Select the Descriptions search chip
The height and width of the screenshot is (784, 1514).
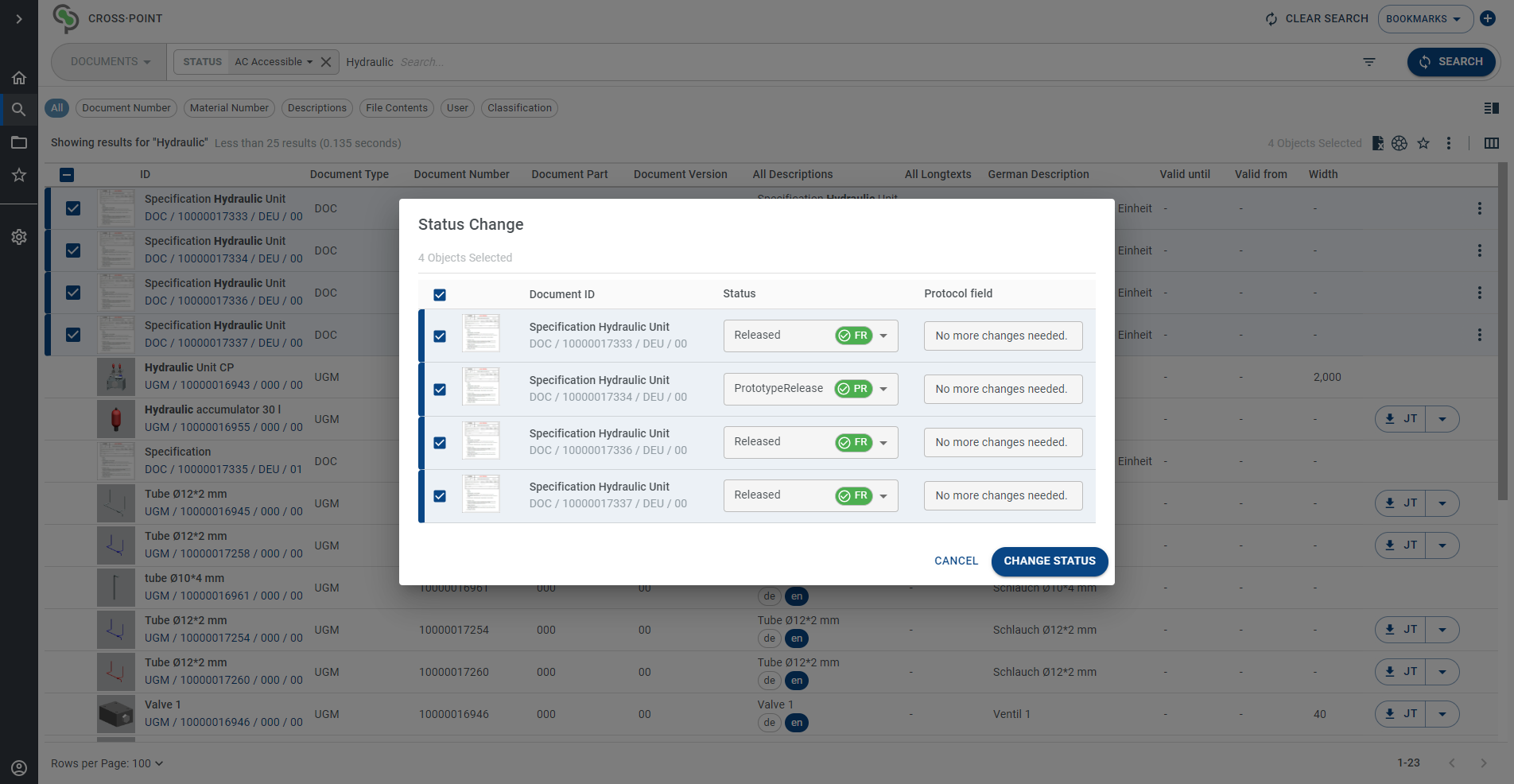click(317, 108)
